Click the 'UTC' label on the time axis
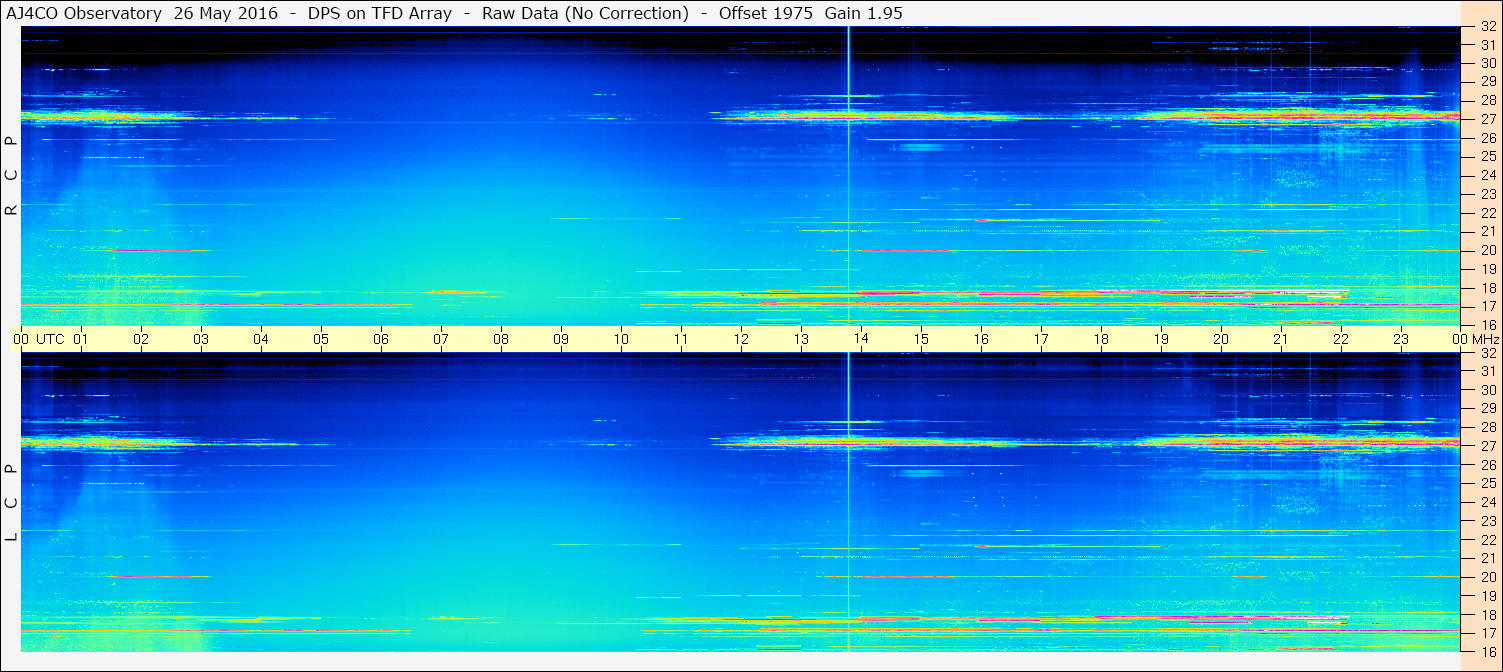1503x672 pixels. coord(50,339)
